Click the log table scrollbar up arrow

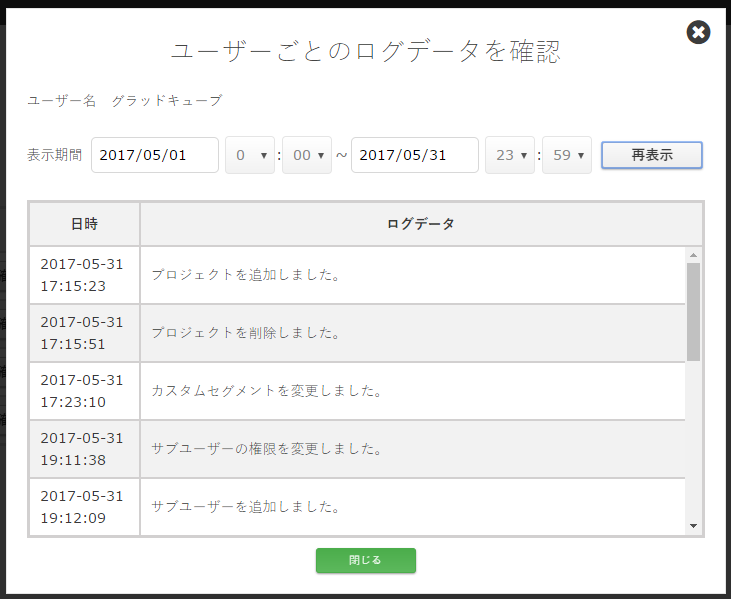coord(693,255)
